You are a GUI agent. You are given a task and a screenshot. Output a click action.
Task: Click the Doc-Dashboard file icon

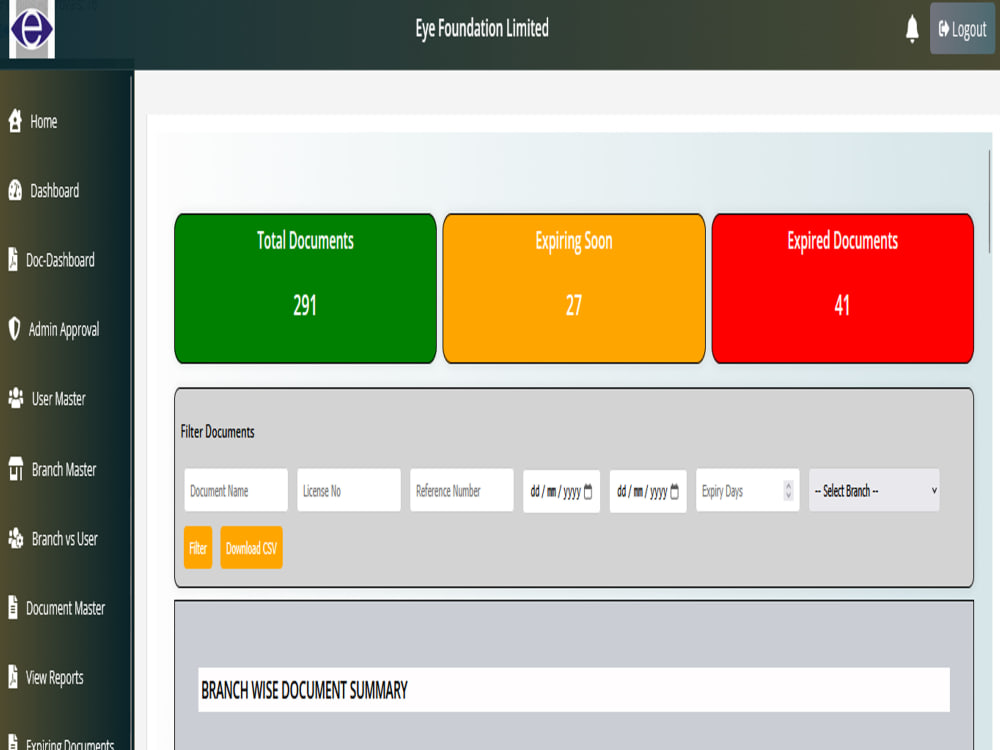tap(13, 258)
